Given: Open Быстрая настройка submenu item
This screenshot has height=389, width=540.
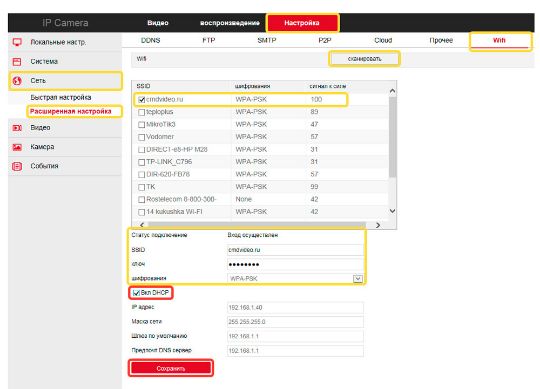Looking at the screenshot, I should tap(61, 97).
